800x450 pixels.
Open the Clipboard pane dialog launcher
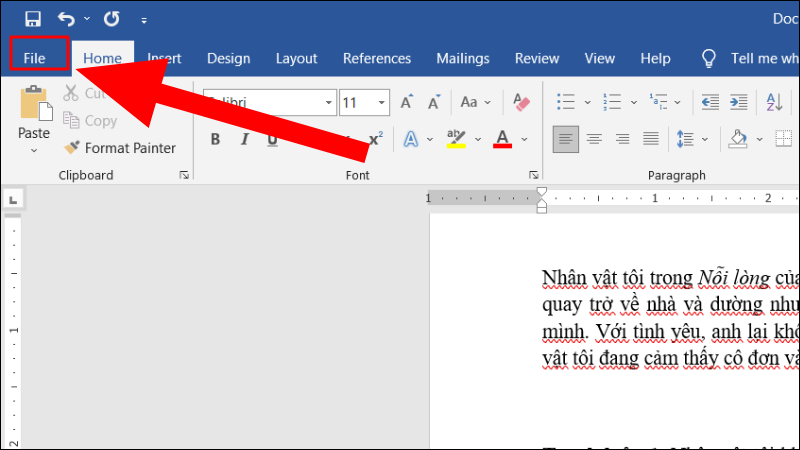[184, 176]
